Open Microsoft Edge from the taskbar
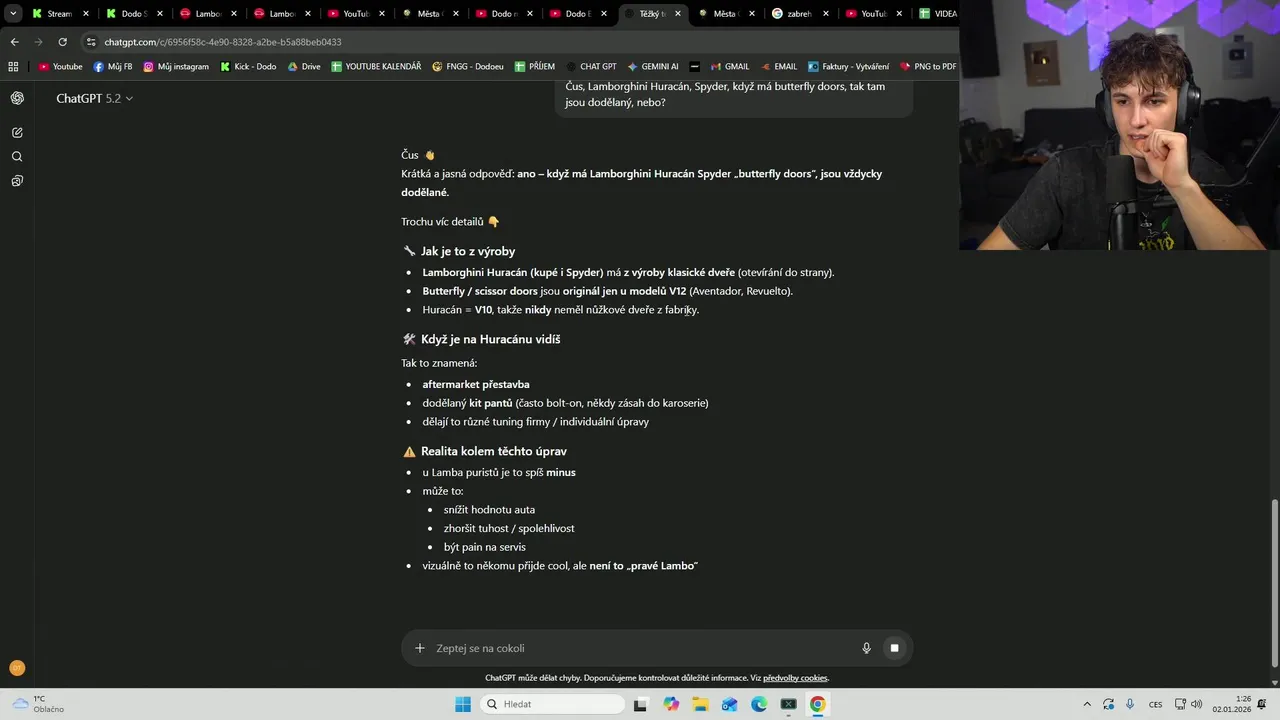This screenshot has height=720, width=1280. tap(759, 704)
